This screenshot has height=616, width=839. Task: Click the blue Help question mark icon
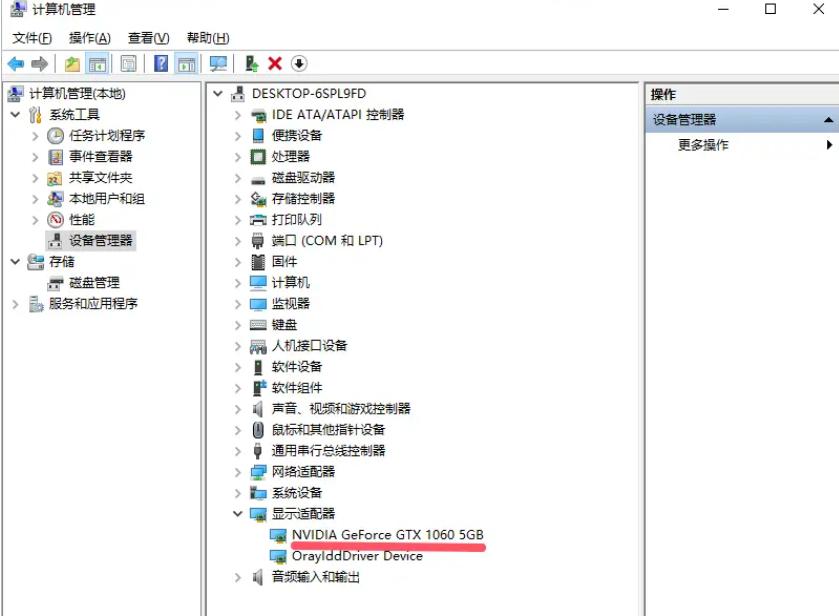click(161, 64)
